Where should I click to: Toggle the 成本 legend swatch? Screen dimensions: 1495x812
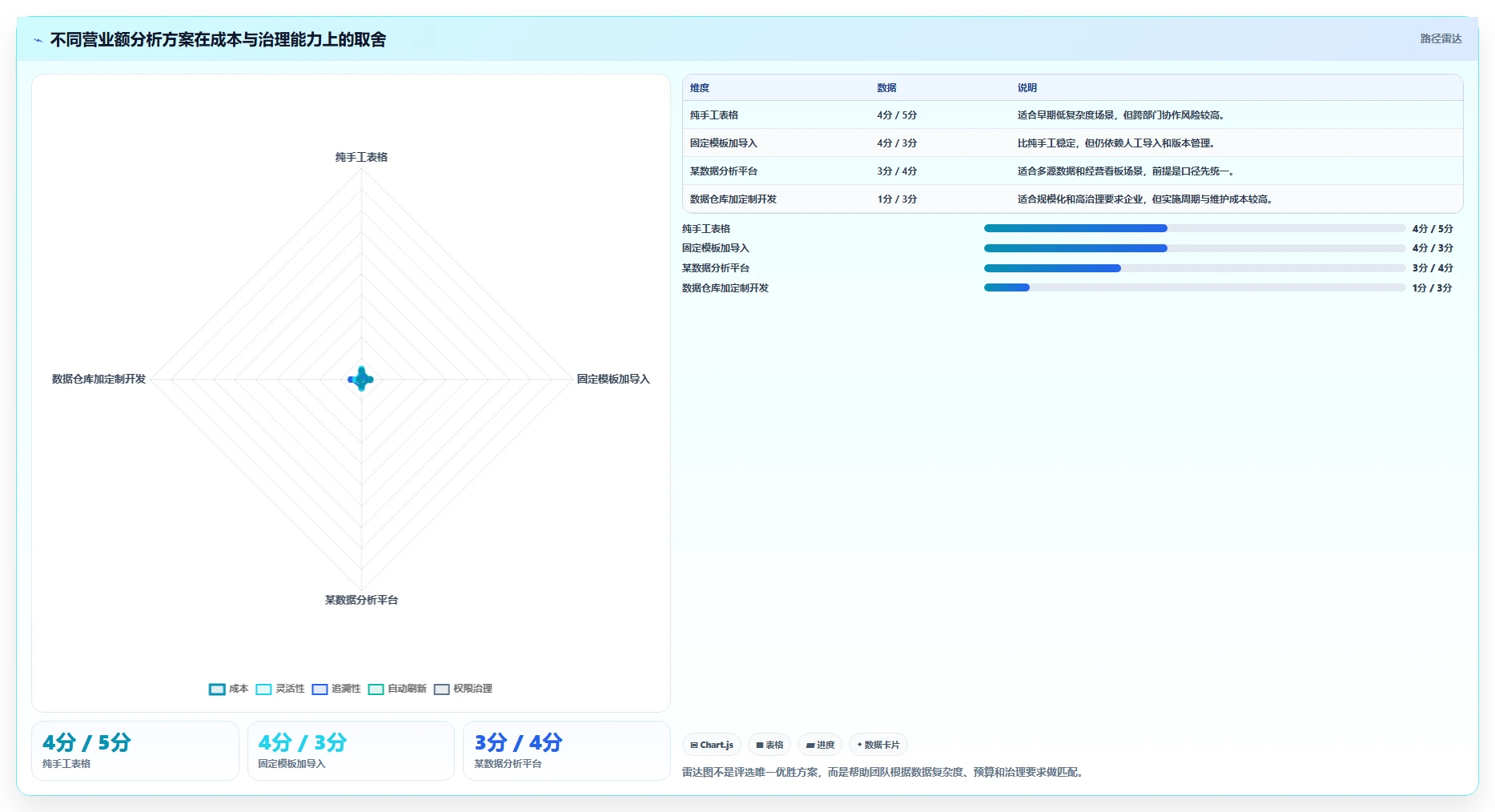pyautogui.click(x=217, y=689)
